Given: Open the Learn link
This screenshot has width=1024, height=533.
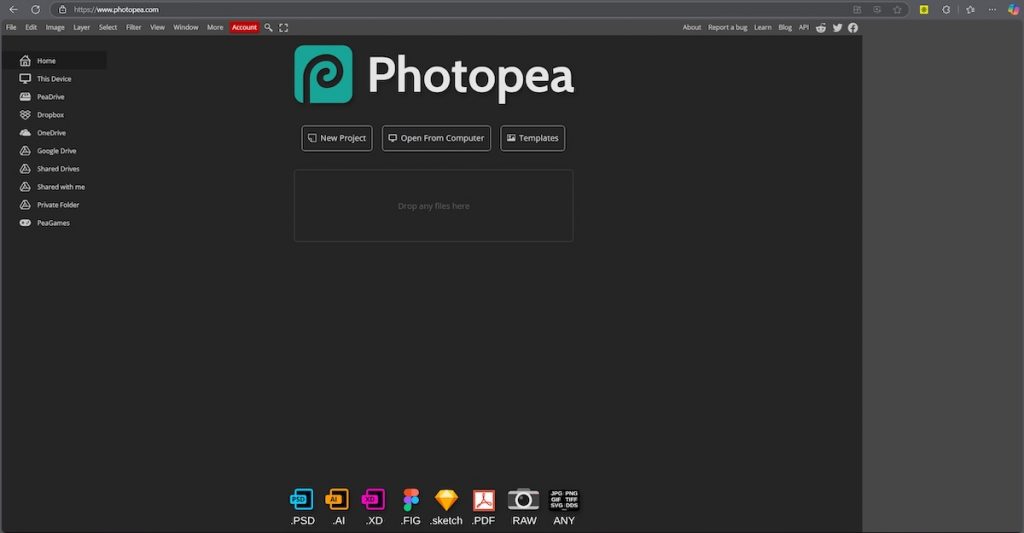Looking at the screenshot, I should (763, 27).
